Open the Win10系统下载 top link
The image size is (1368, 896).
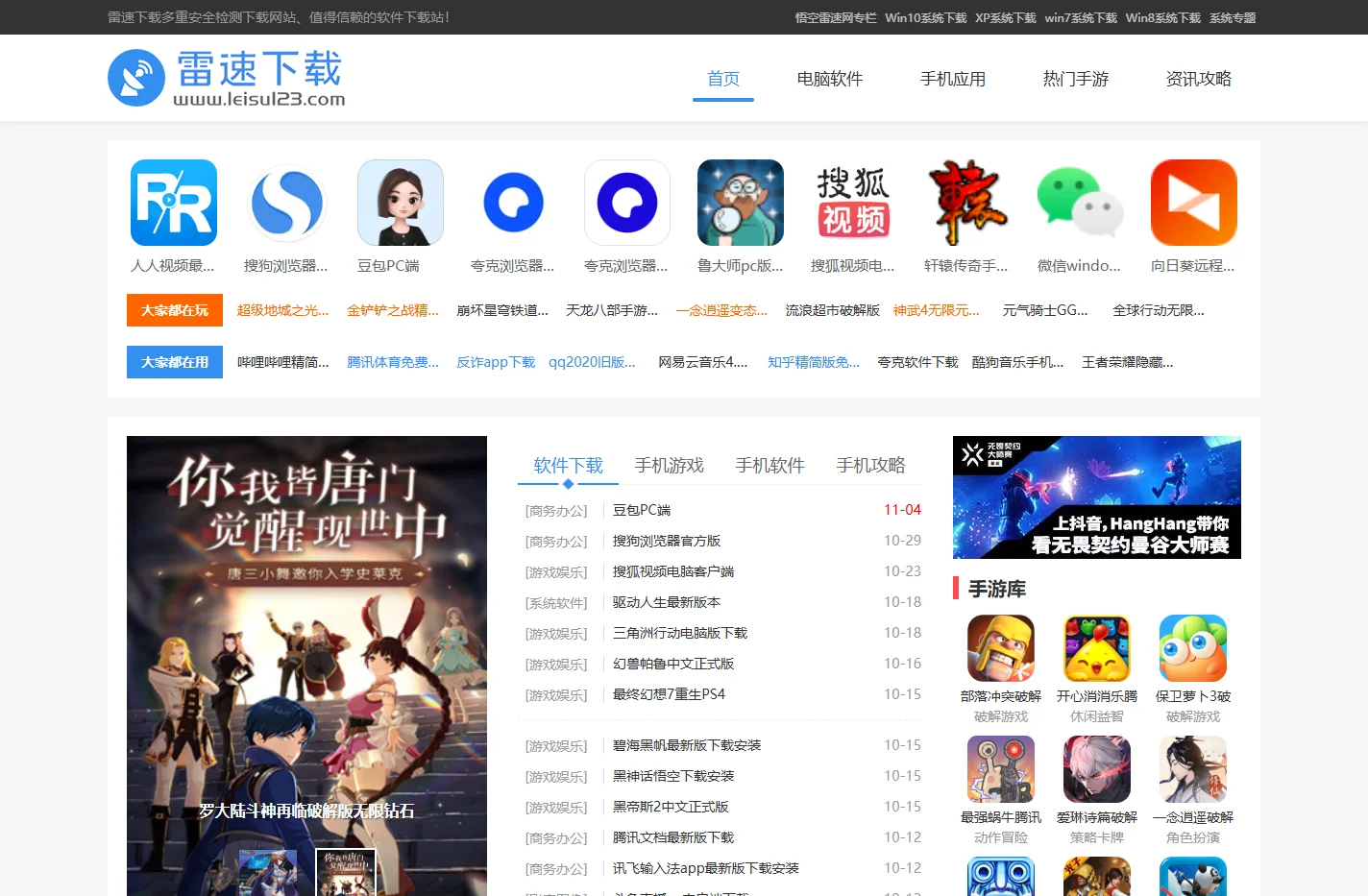926,17
